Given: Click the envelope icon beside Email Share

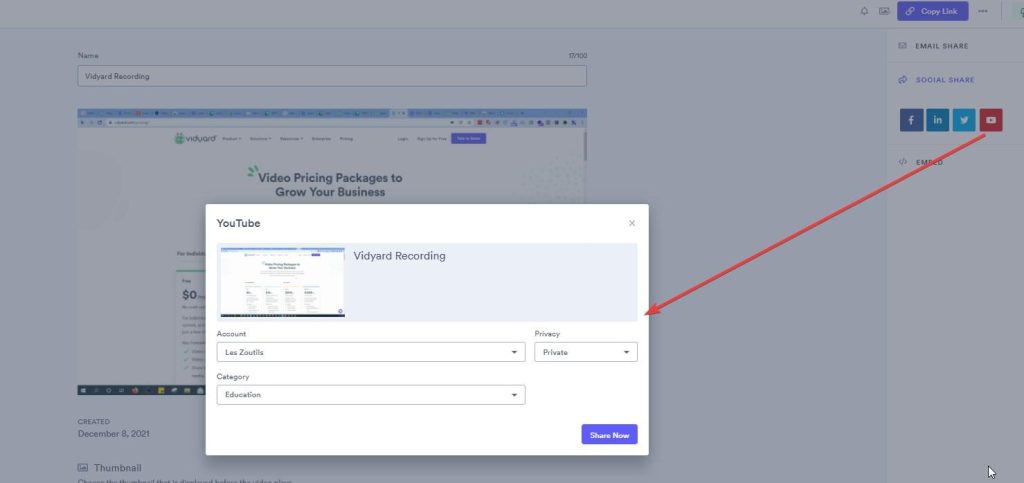Looking at the screenshot, I should coord(903,46).
